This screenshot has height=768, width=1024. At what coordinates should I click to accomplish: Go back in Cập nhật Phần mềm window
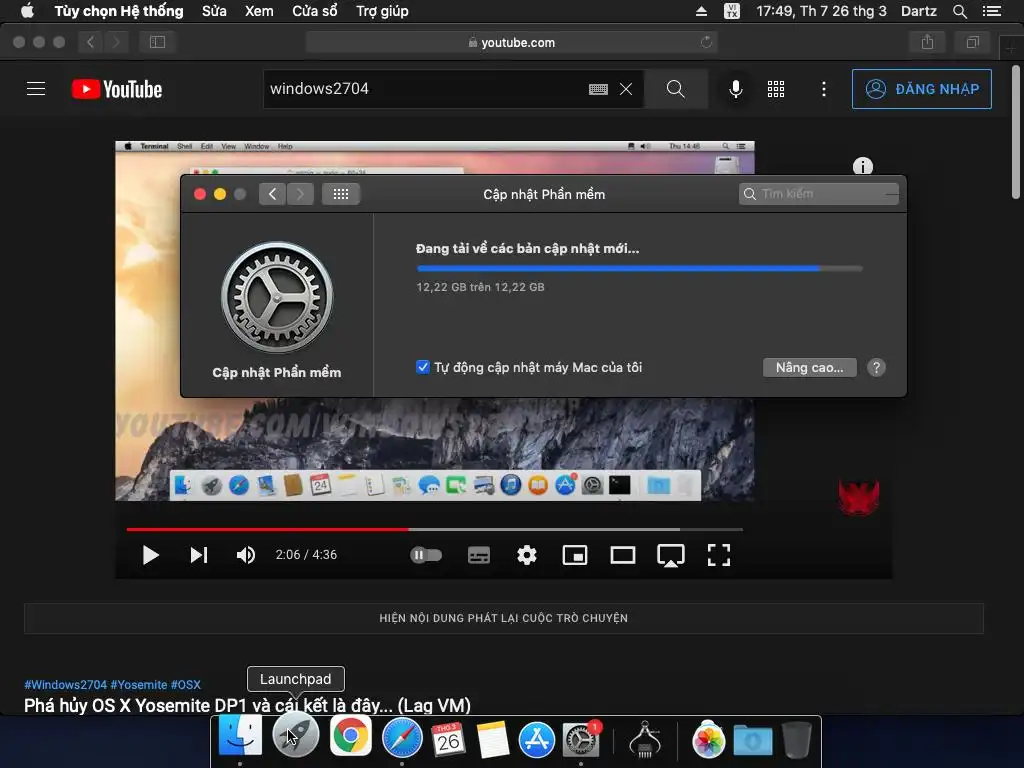[x=272, y=194]
